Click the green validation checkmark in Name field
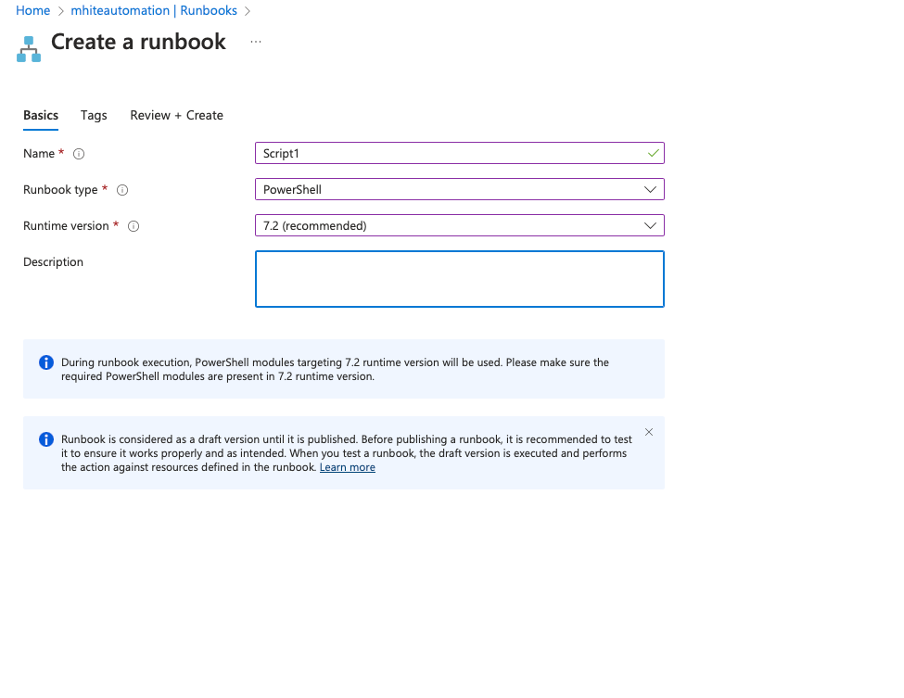Image resolution: width=904 pixels, height=698 pixels. [x=652, y=153]
